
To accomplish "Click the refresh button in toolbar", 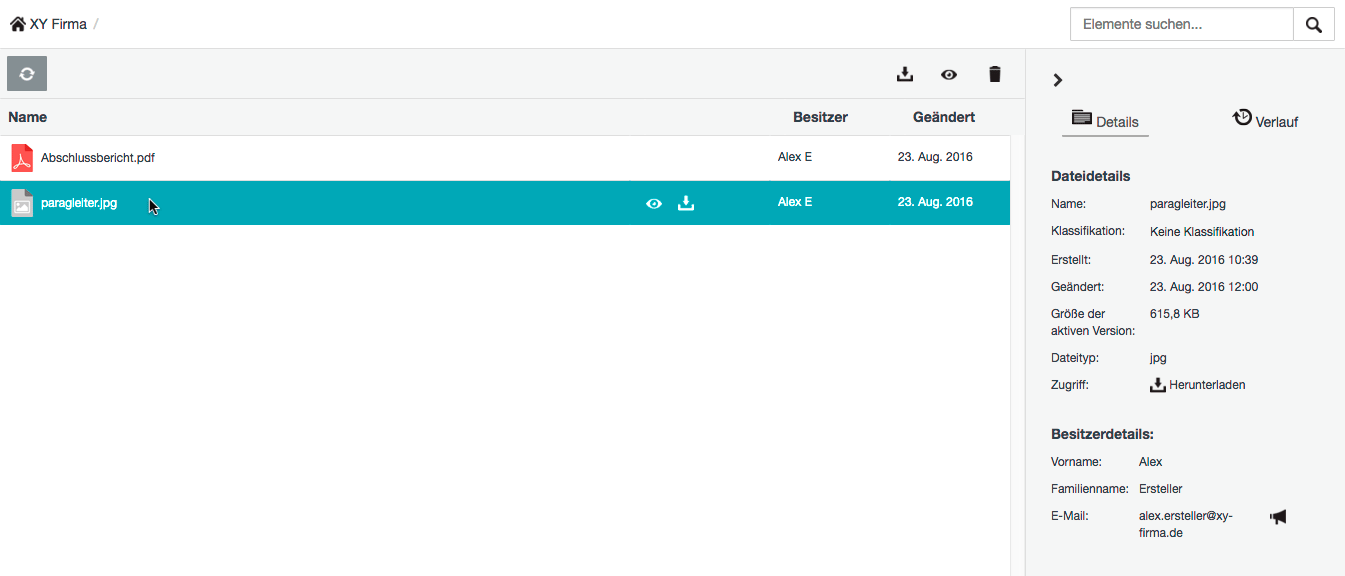I will pyautogui.click(x=27, y=74).
